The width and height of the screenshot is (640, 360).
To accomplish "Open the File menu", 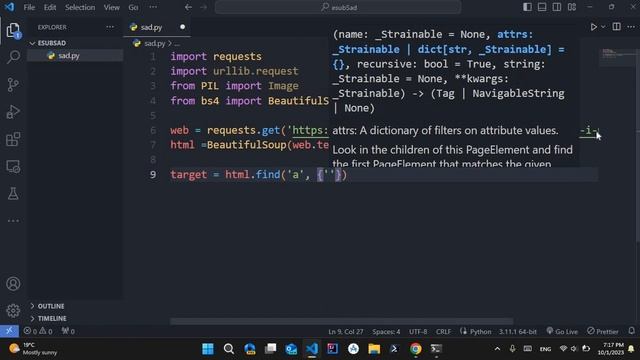I will coord(29,7).
